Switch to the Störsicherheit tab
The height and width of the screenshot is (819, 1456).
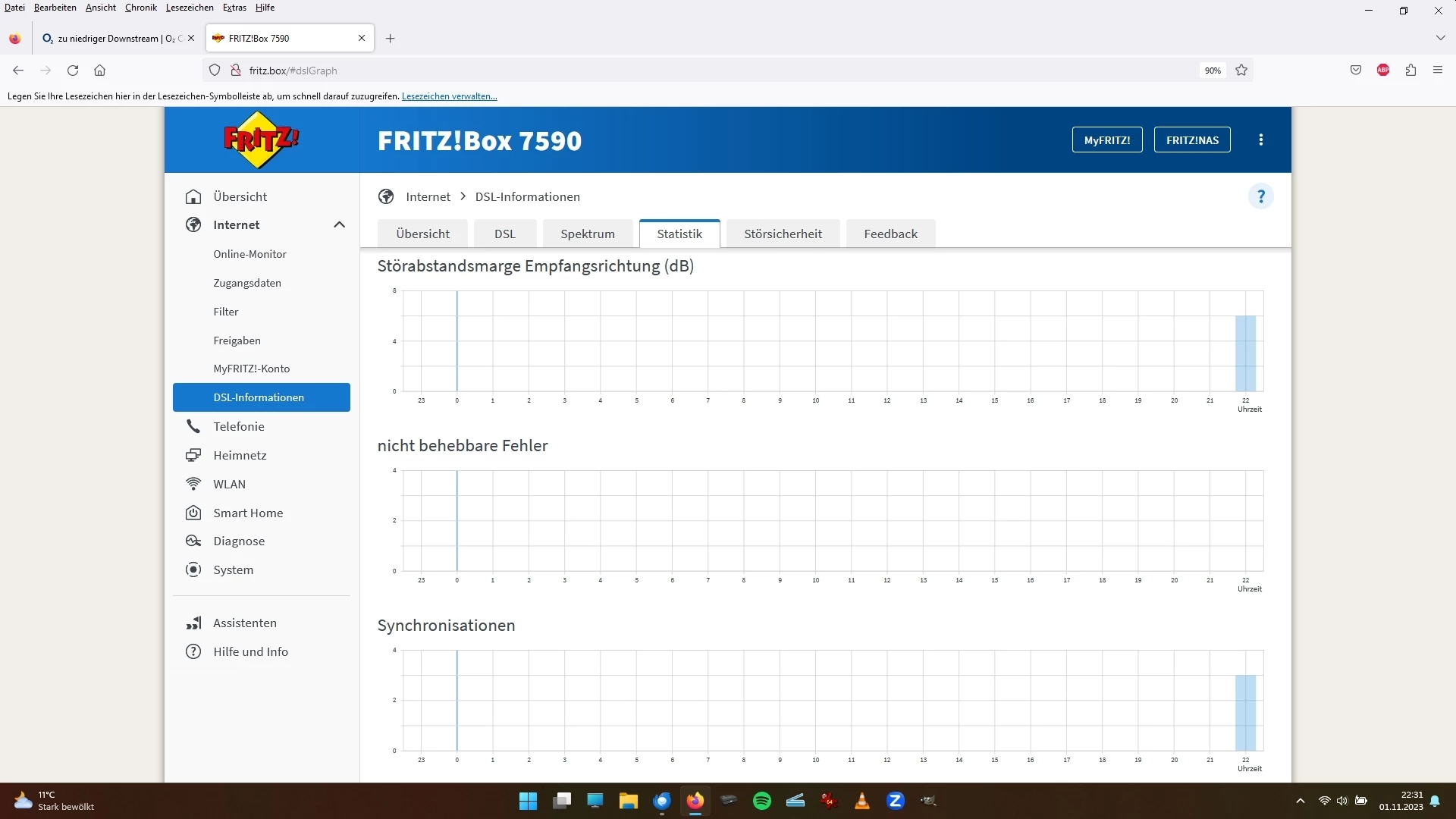click(x=783, y=234)
